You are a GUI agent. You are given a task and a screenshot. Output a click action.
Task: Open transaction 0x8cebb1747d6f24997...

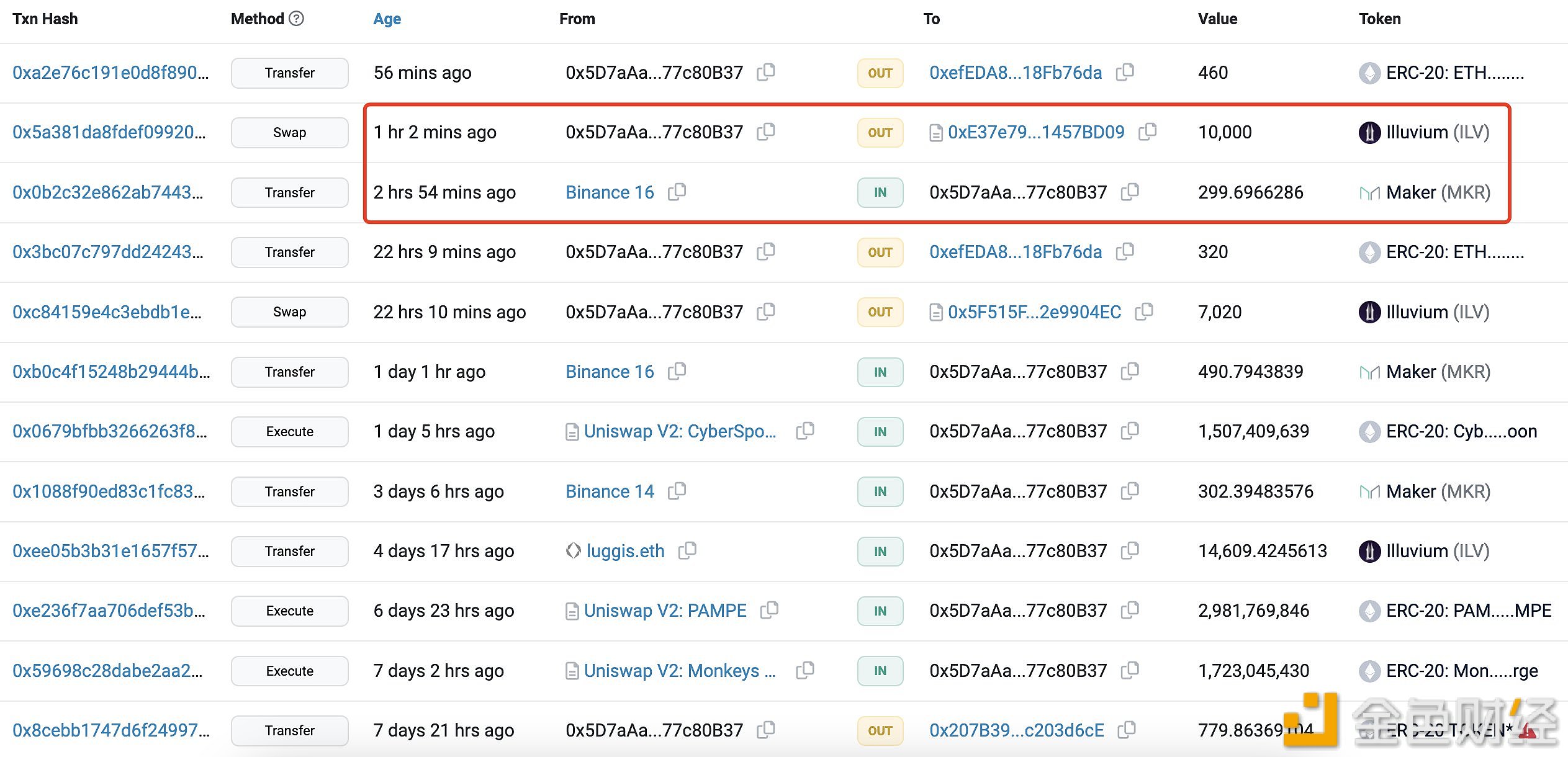pyautogui.click(x=111, y=730)
